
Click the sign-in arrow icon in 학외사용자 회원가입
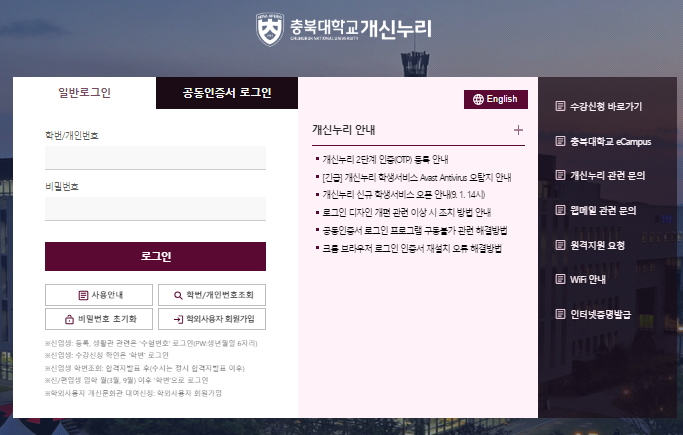point(178,320)
